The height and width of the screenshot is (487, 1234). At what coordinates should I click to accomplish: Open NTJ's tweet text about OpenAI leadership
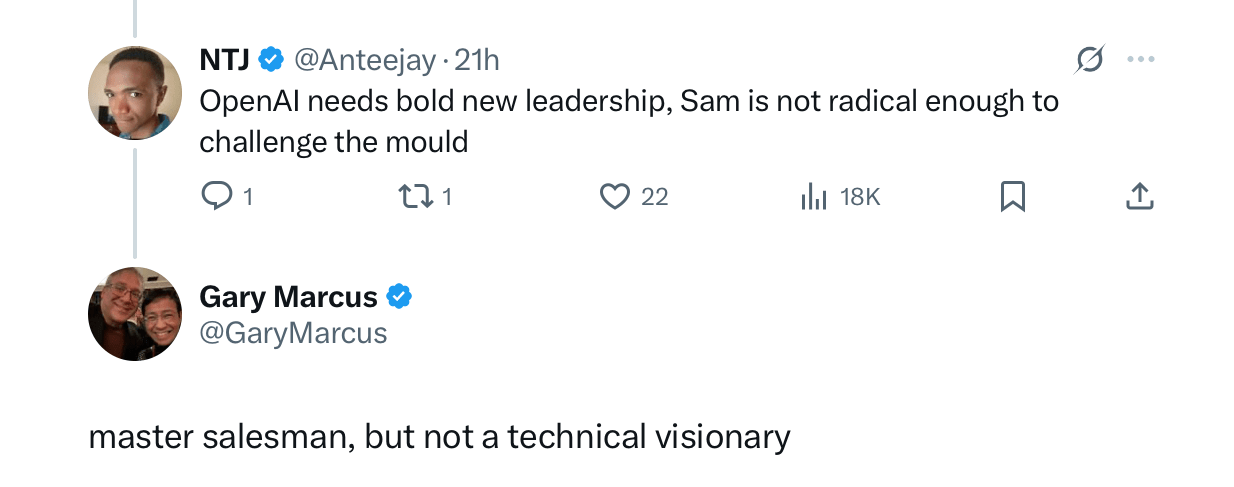coord(629,121)
